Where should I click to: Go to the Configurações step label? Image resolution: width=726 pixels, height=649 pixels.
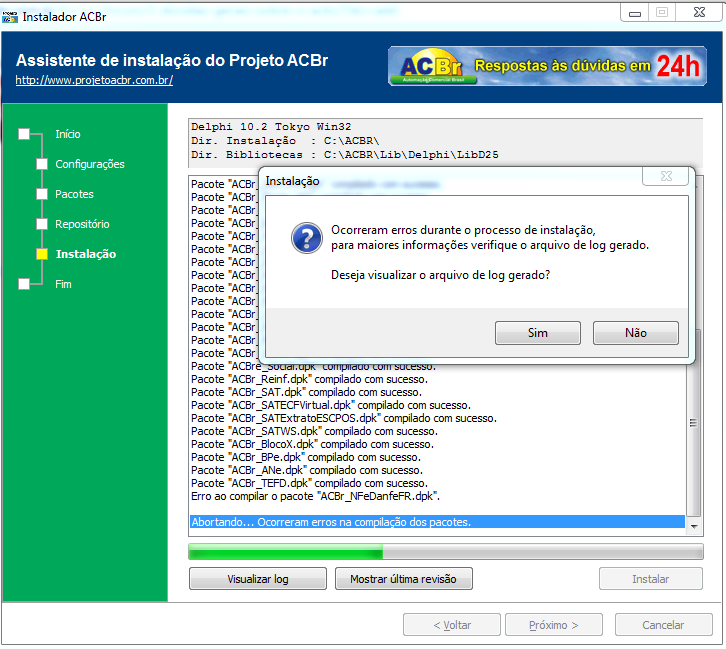pyautogui.click(x=90, y=164)
